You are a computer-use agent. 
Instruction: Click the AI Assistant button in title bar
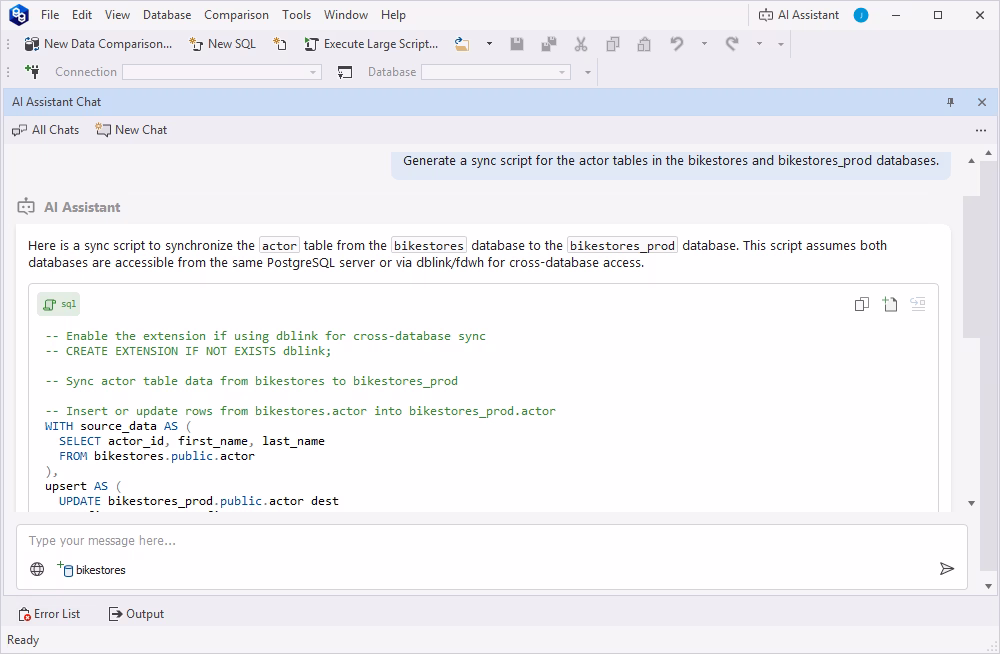coord(798,15)
